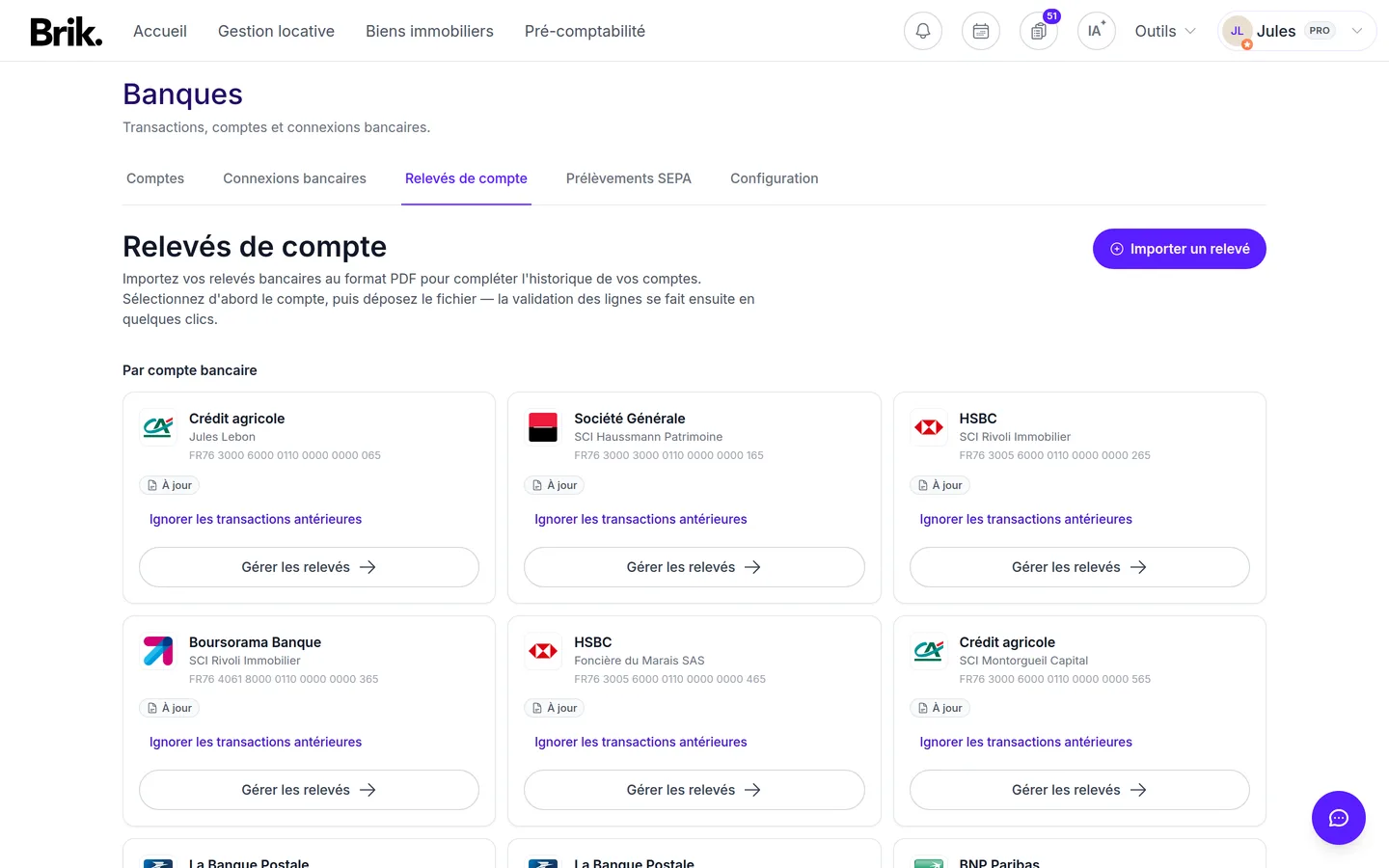Ignore earlier transactions for Foncière du Marais SAS
Image resolution: width=1389 pixels, height=868 pixels.
[640, 742]
